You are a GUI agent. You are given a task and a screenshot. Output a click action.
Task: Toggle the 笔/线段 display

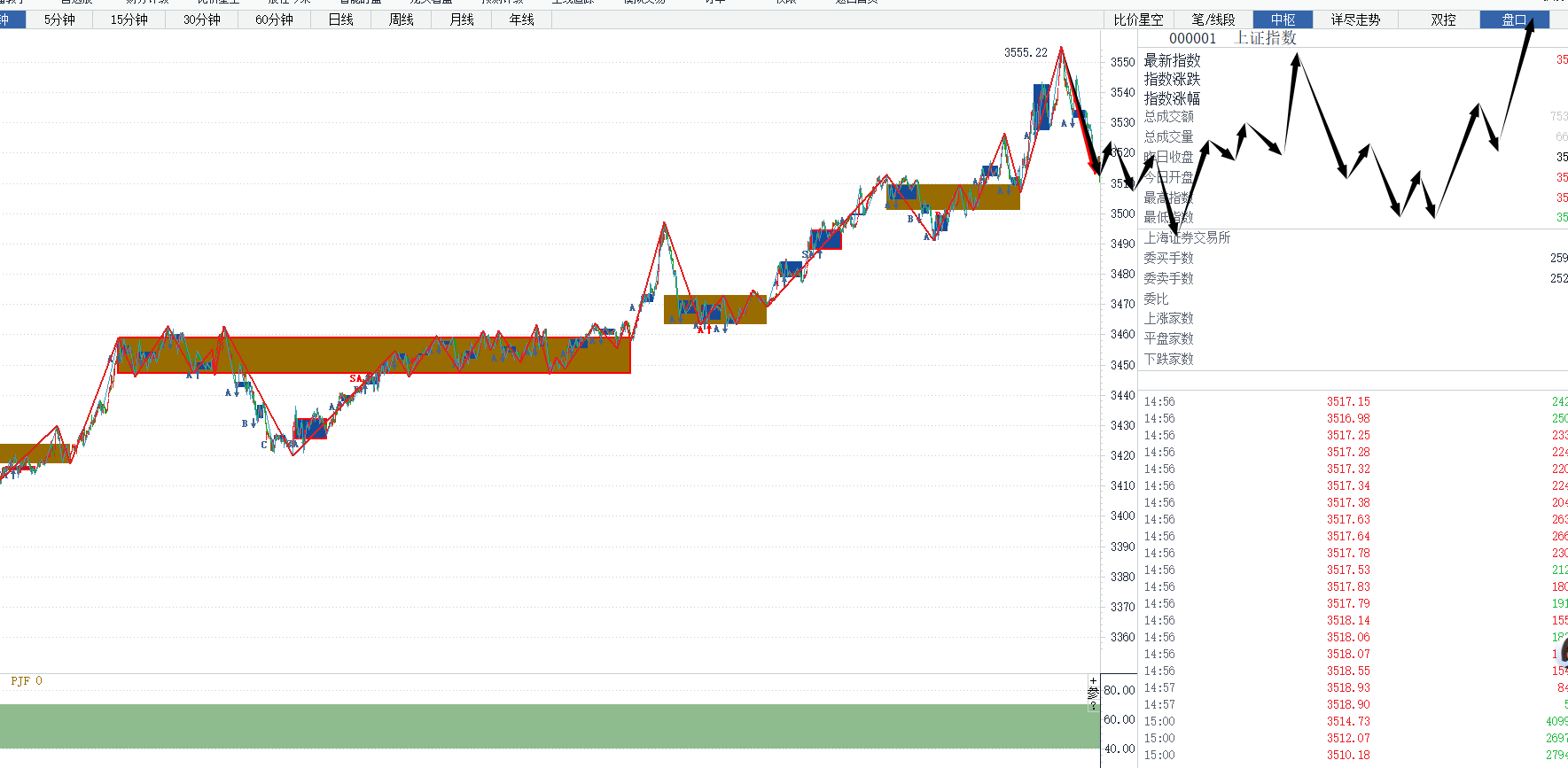click(x=1213, y=19)
